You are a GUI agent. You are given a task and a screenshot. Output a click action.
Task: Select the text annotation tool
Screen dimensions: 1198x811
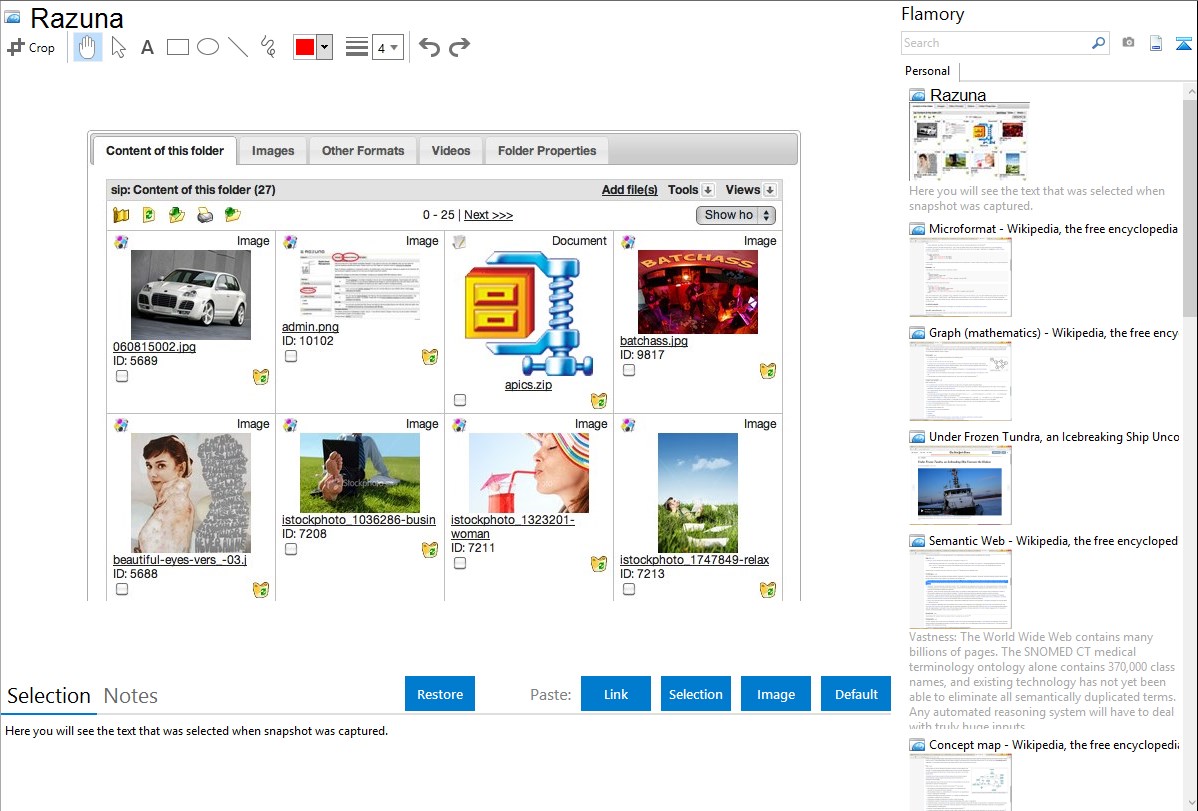click(147, 47)
